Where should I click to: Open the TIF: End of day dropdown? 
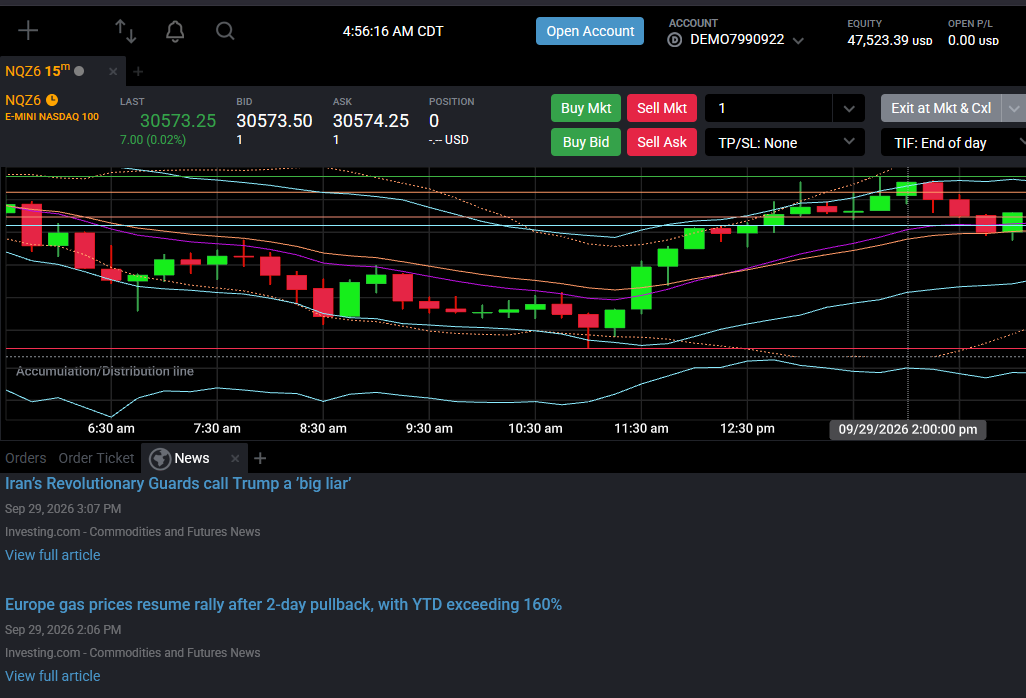(x=953, y=143)
